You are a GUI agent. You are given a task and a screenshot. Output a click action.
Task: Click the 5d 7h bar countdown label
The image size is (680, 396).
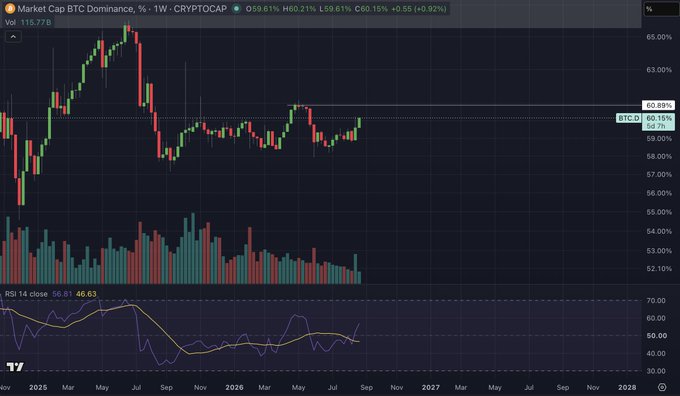656,126
